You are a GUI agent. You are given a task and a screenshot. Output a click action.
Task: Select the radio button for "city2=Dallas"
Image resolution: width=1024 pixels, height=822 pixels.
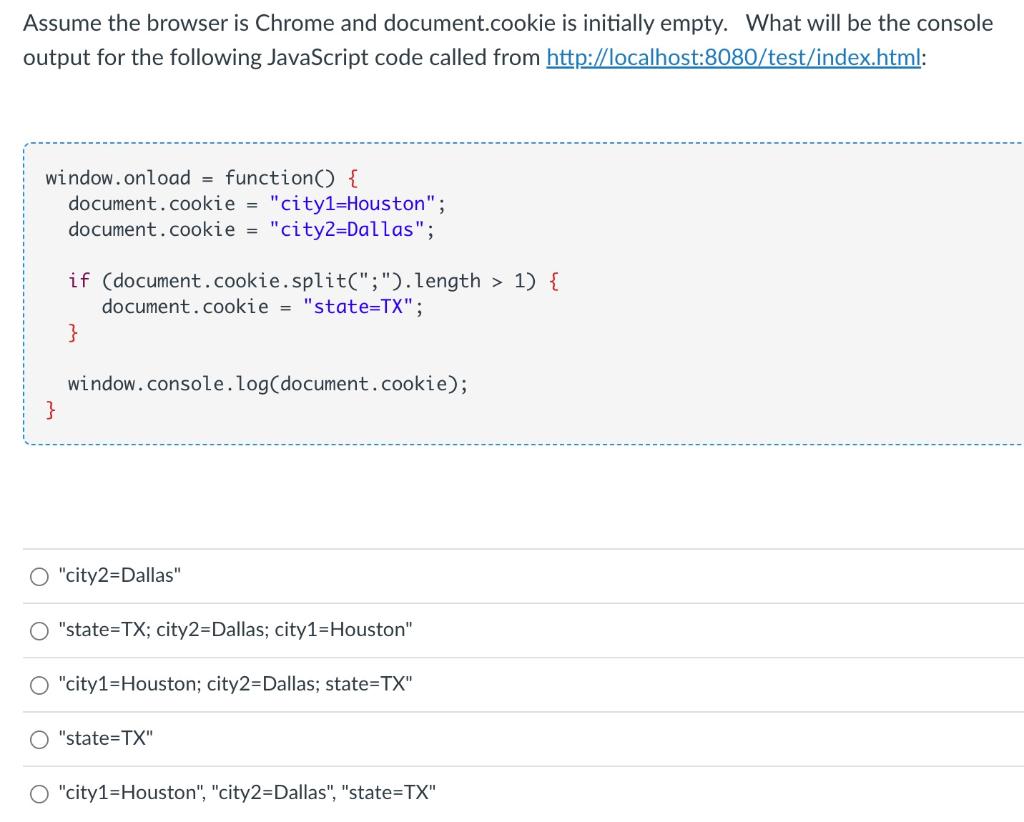pos(39,575)
